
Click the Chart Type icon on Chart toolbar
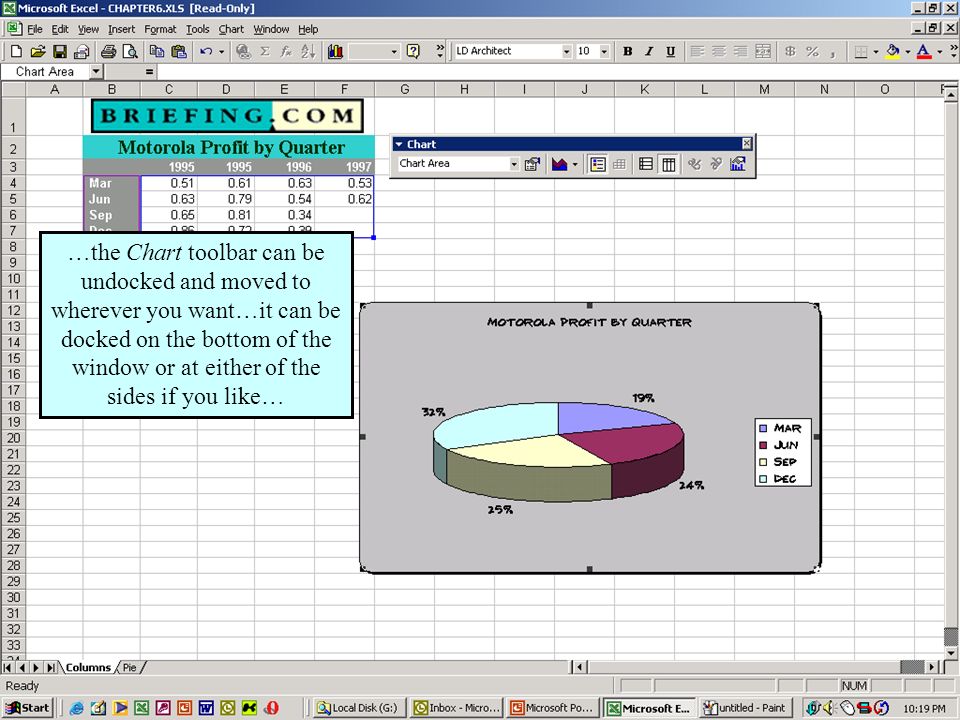[559, 164]
